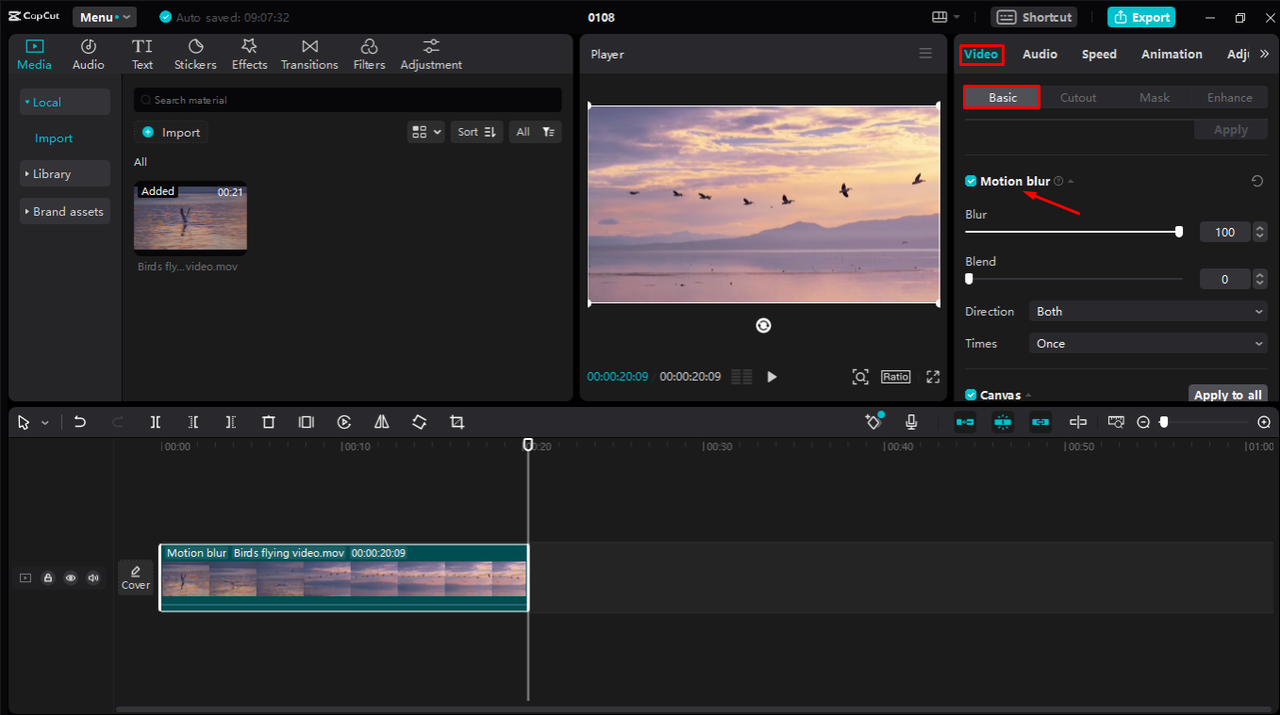
Task: Open the Effects panel
Action: (249, 55)
